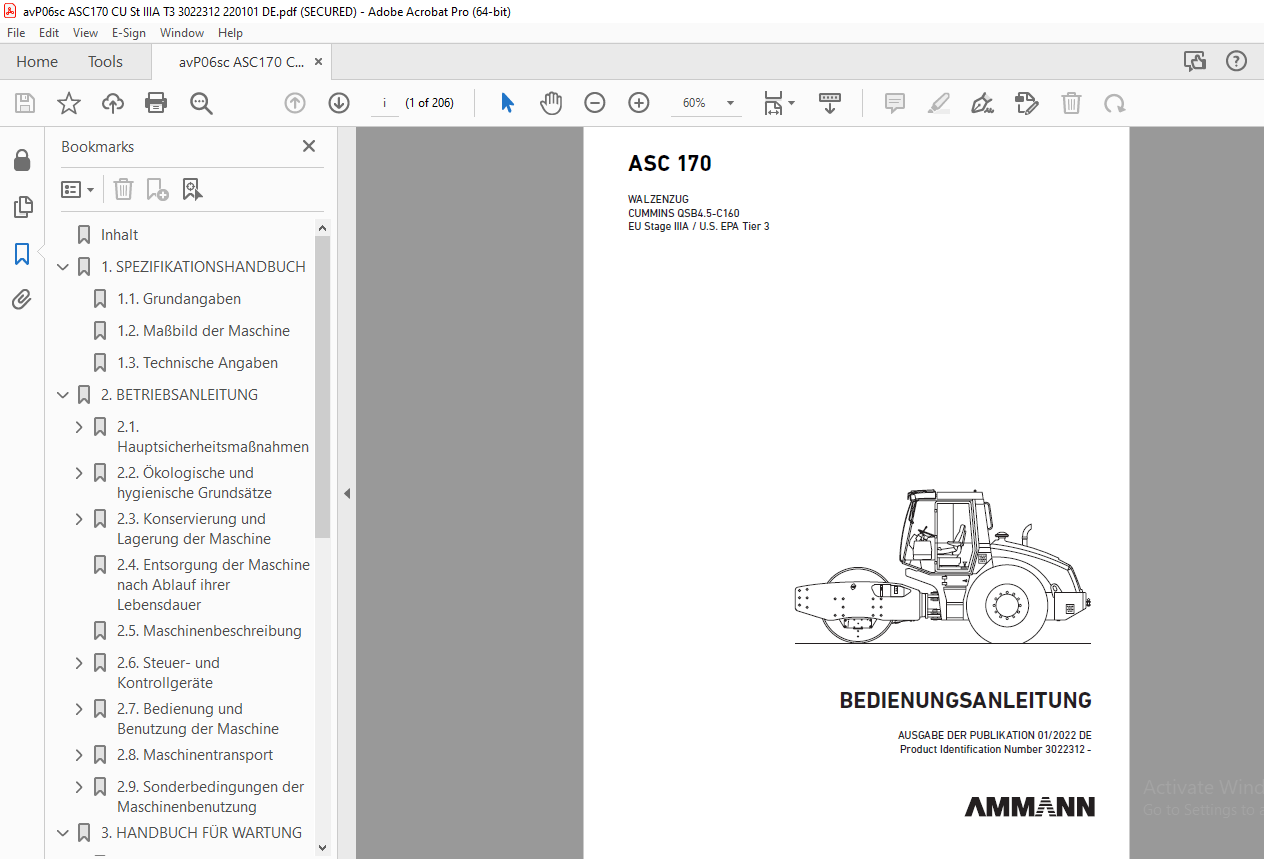Expand 2.6. Steuer- und Kontrollgeräte
The image size is (1264, 859).
[x=79, y=663]
